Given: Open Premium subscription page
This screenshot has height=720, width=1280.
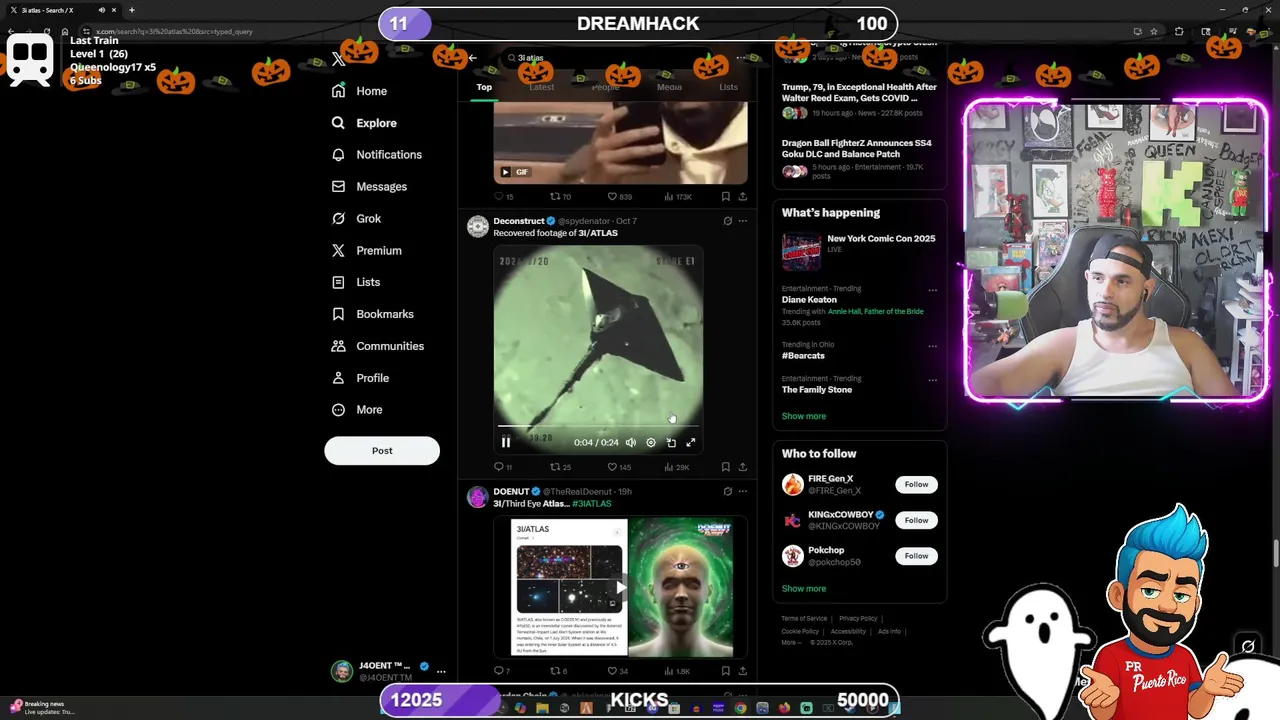Looking at the screenshot, I should click(x=366, y=251).
